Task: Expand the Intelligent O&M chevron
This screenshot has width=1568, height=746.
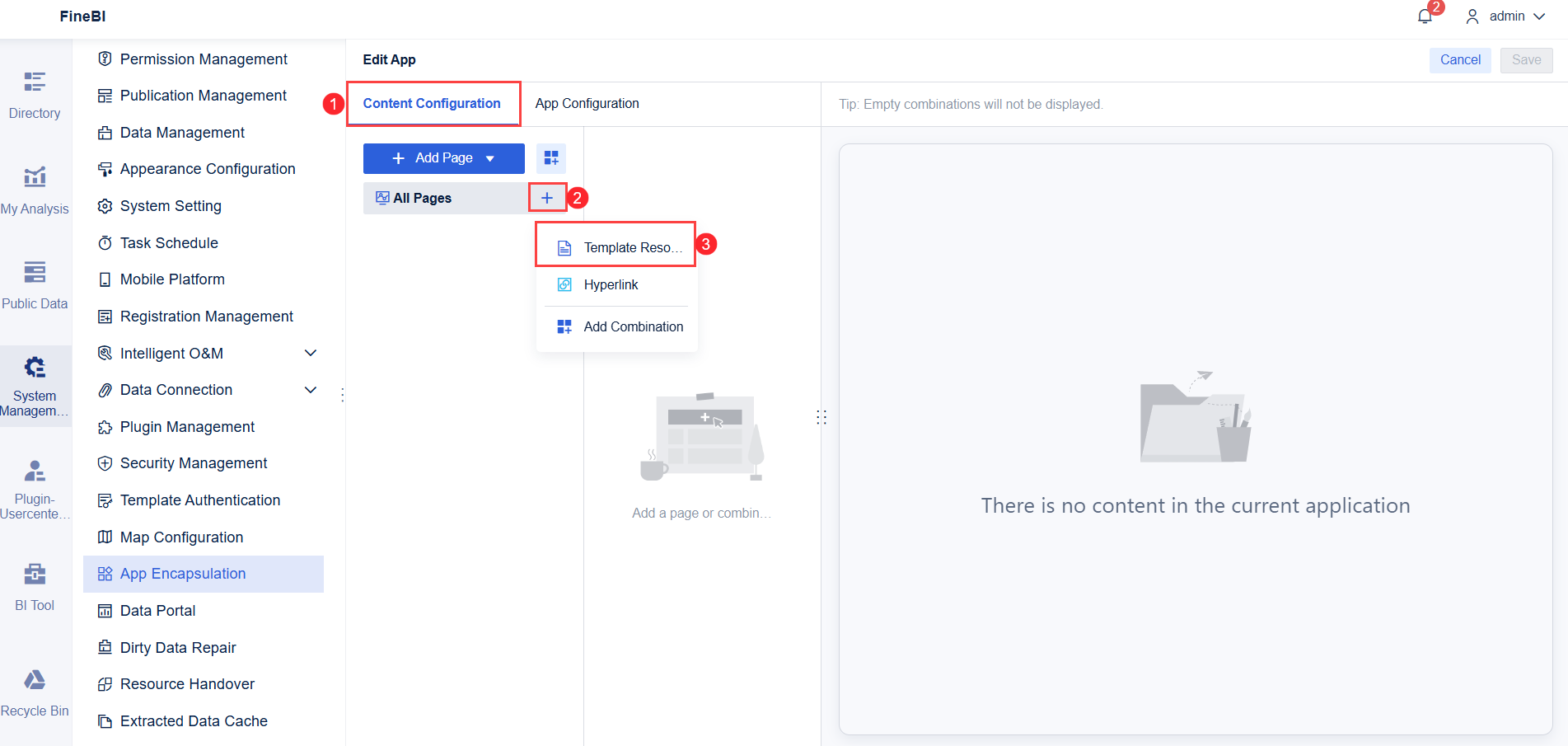Action: coord(311,353)
